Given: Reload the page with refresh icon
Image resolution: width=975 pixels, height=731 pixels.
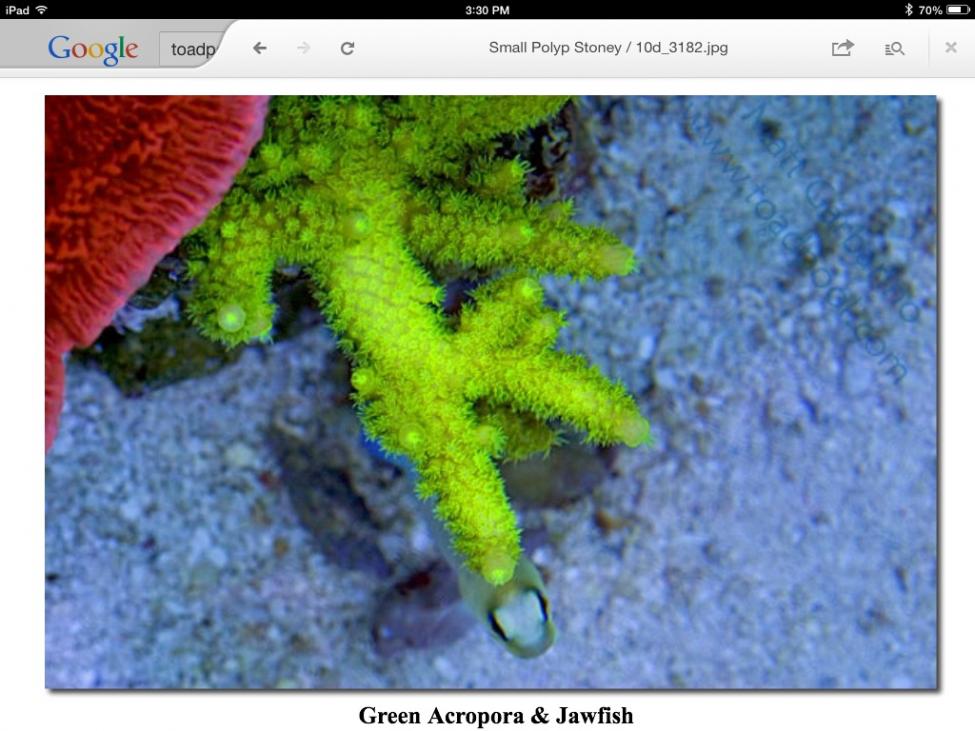Looking at the screenshot, I should tap(348, 48).
